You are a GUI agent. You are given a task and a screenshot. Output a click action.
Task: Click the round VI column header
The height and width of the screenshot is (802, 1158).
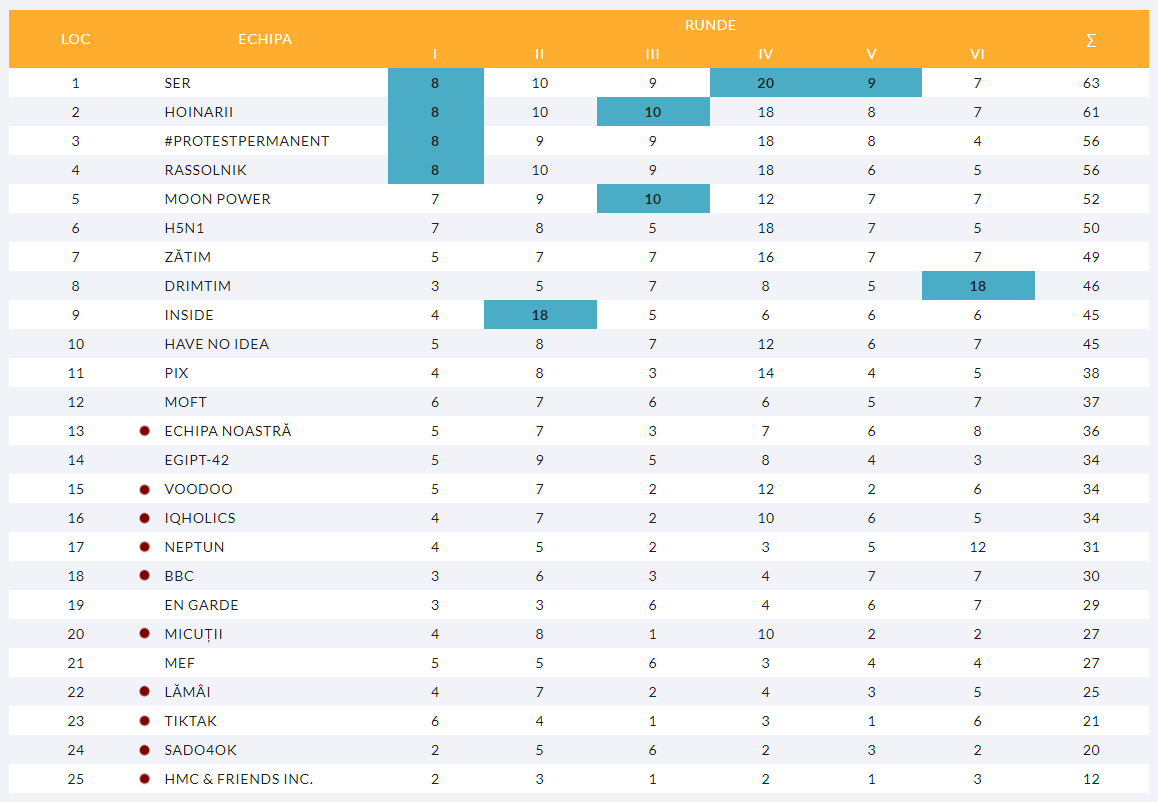(x=978, y=54)
